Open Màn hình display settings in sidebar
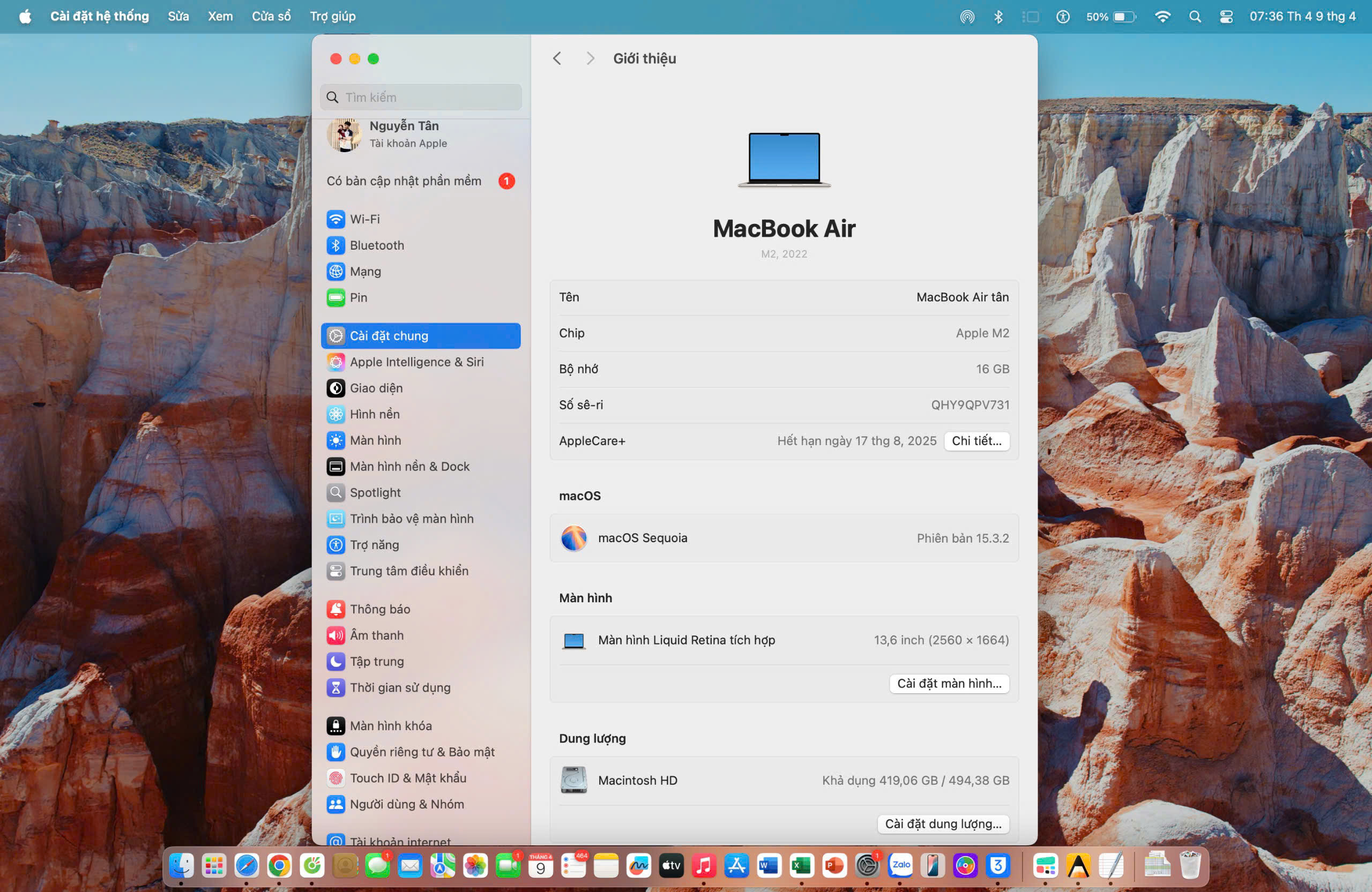 pos(420,440)
